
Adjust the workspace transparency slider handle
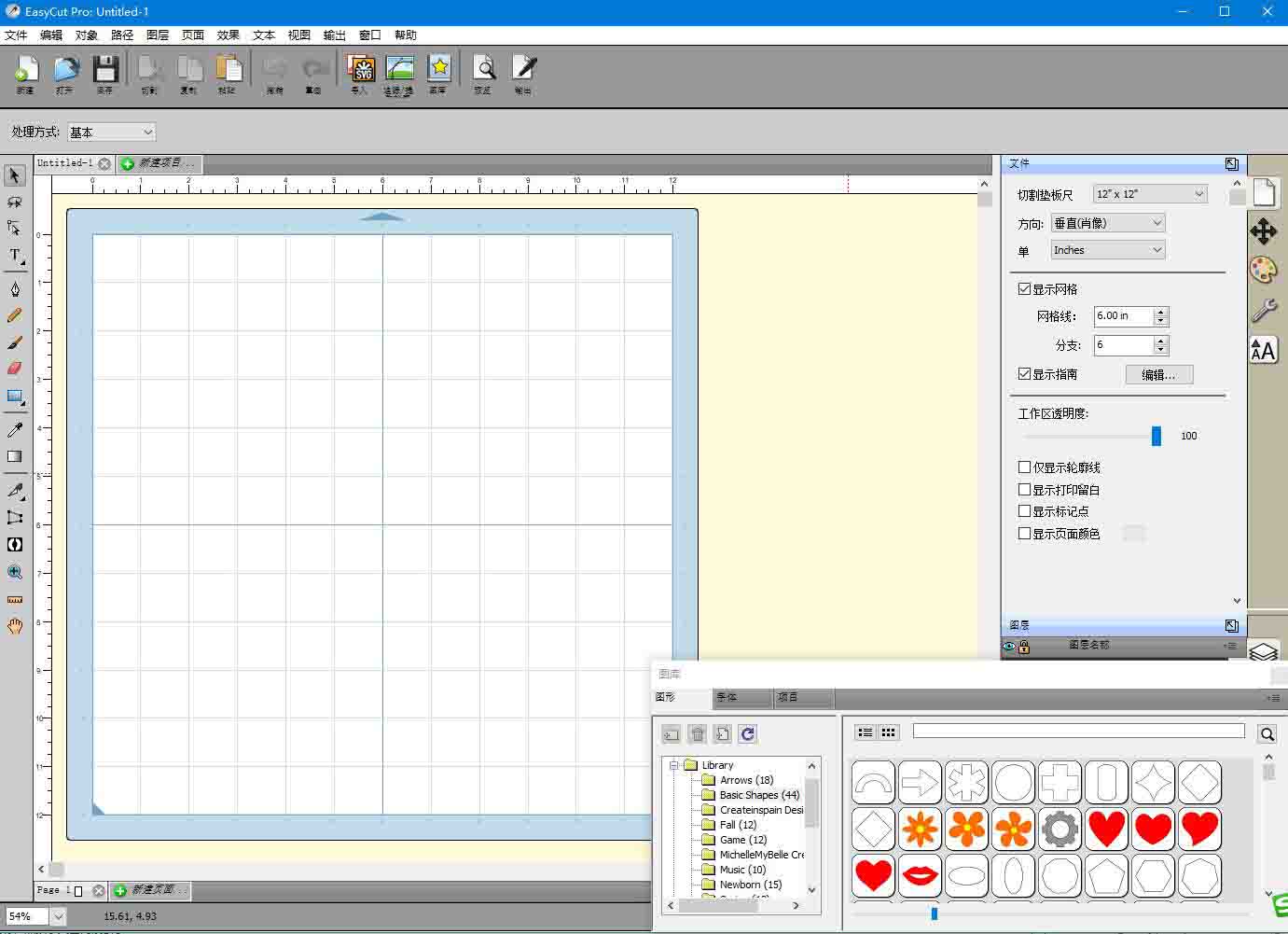pos(1156,436)
